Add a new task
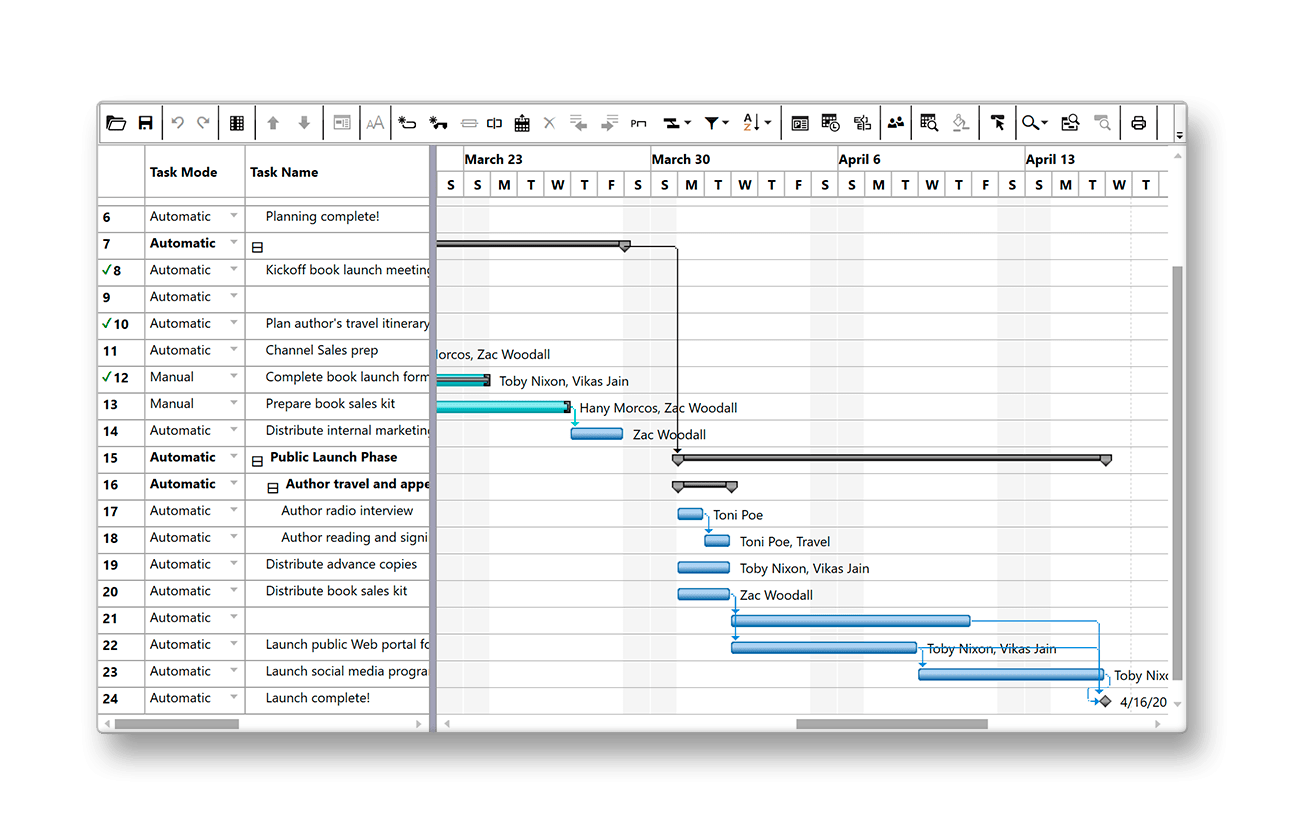Viewport: 1290px width, 835px height. click(407, 122)
